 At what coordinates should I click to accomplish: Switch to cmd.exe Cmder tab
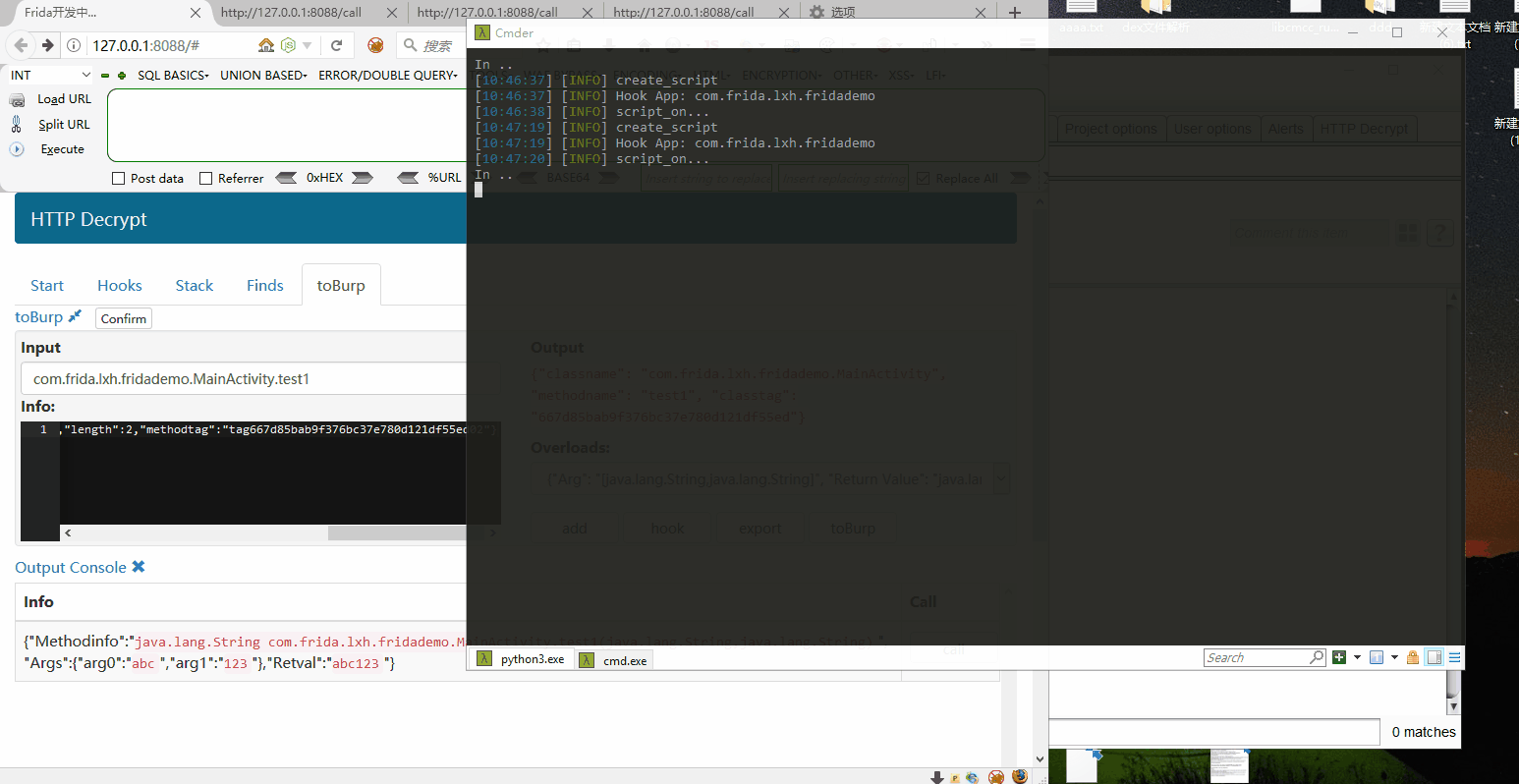[x=613, y=660]
